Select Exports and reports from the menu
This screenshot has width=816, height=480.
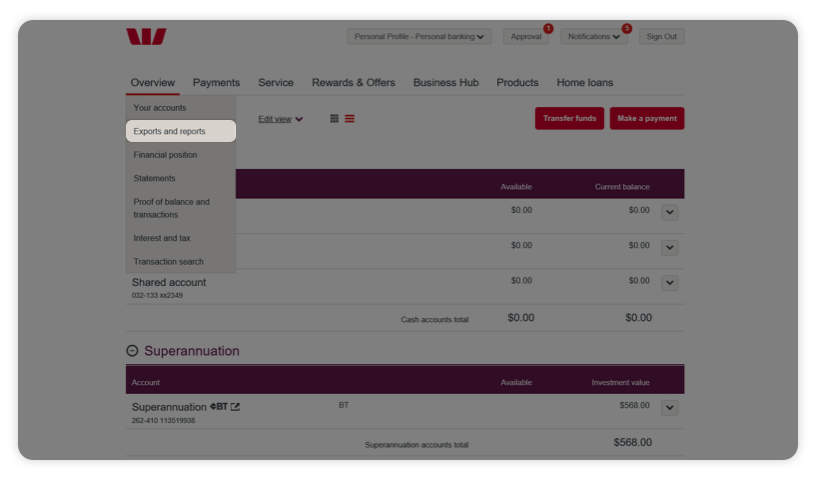181,131
